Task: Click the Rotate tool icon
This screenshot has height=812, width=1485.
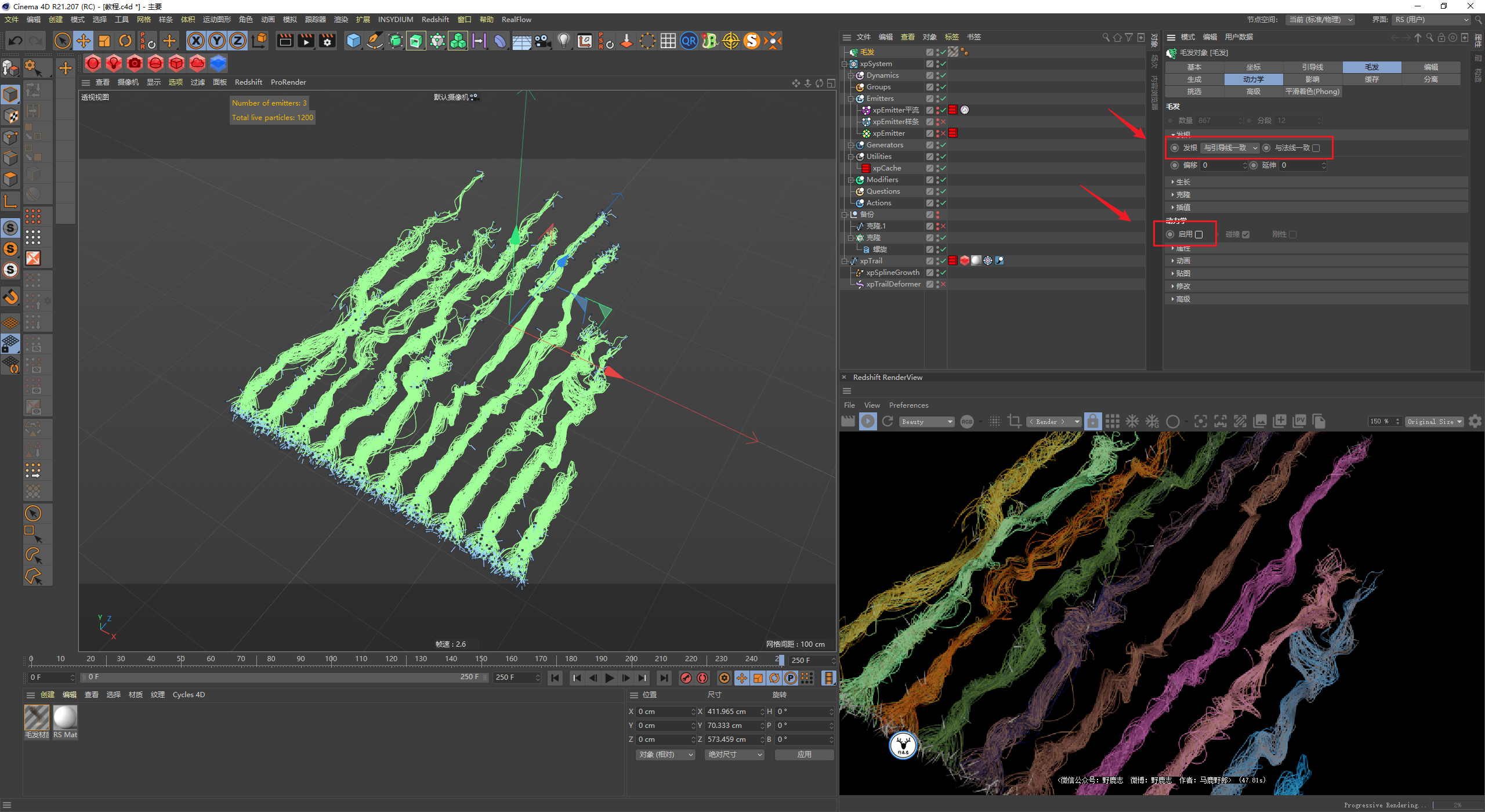Action: [125, 41]
